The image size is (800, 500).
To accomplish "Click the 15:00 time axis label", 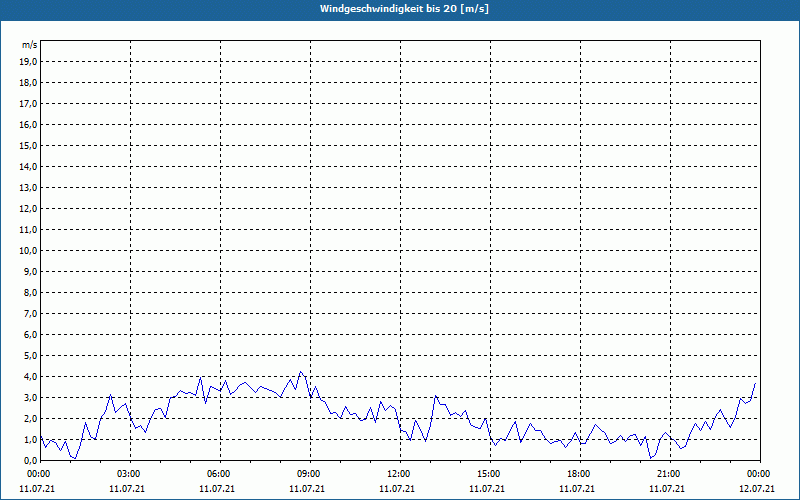I will 488,473.
